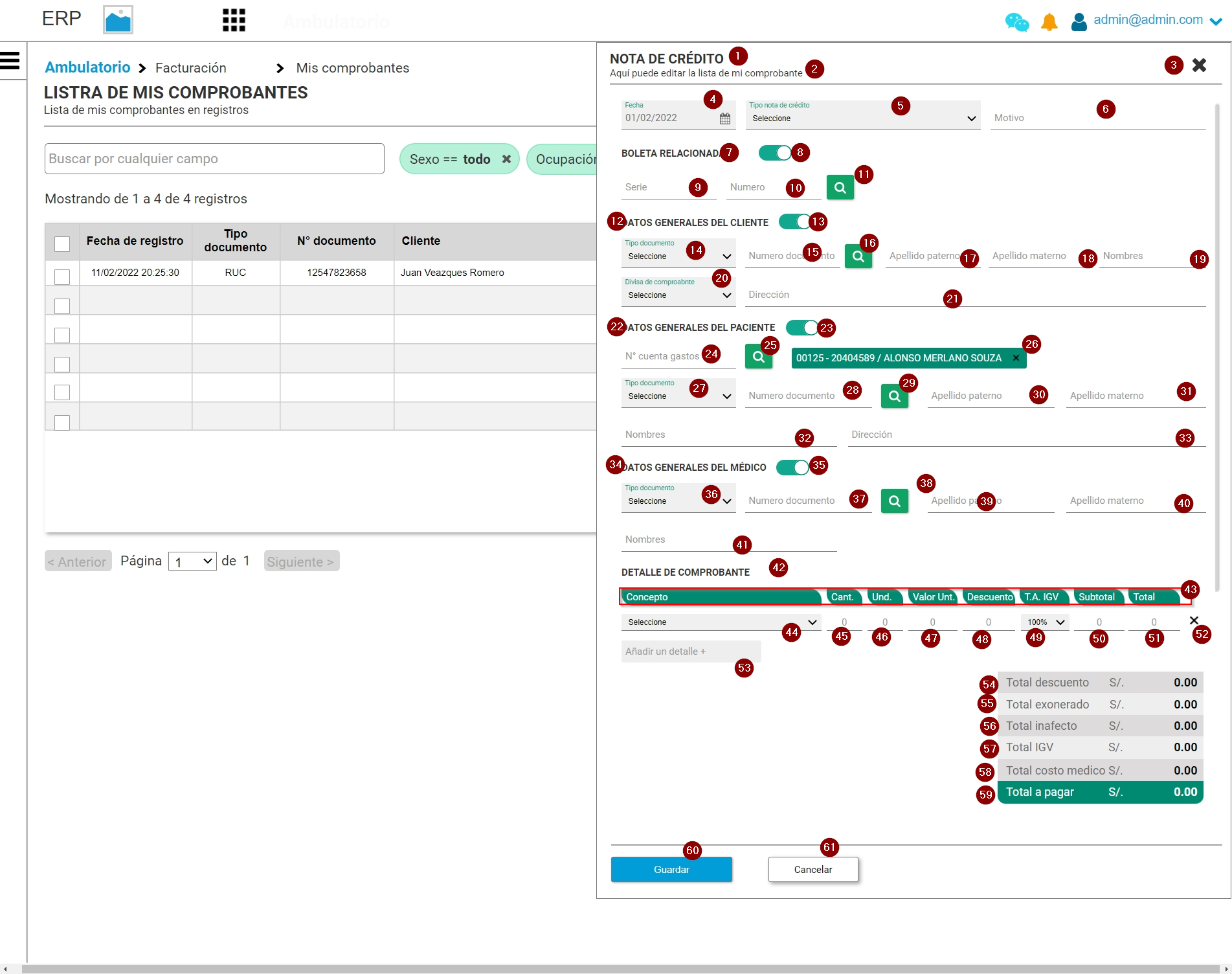
Task: Click the notifications bell icon
Action: click(x=1049, y=22)
